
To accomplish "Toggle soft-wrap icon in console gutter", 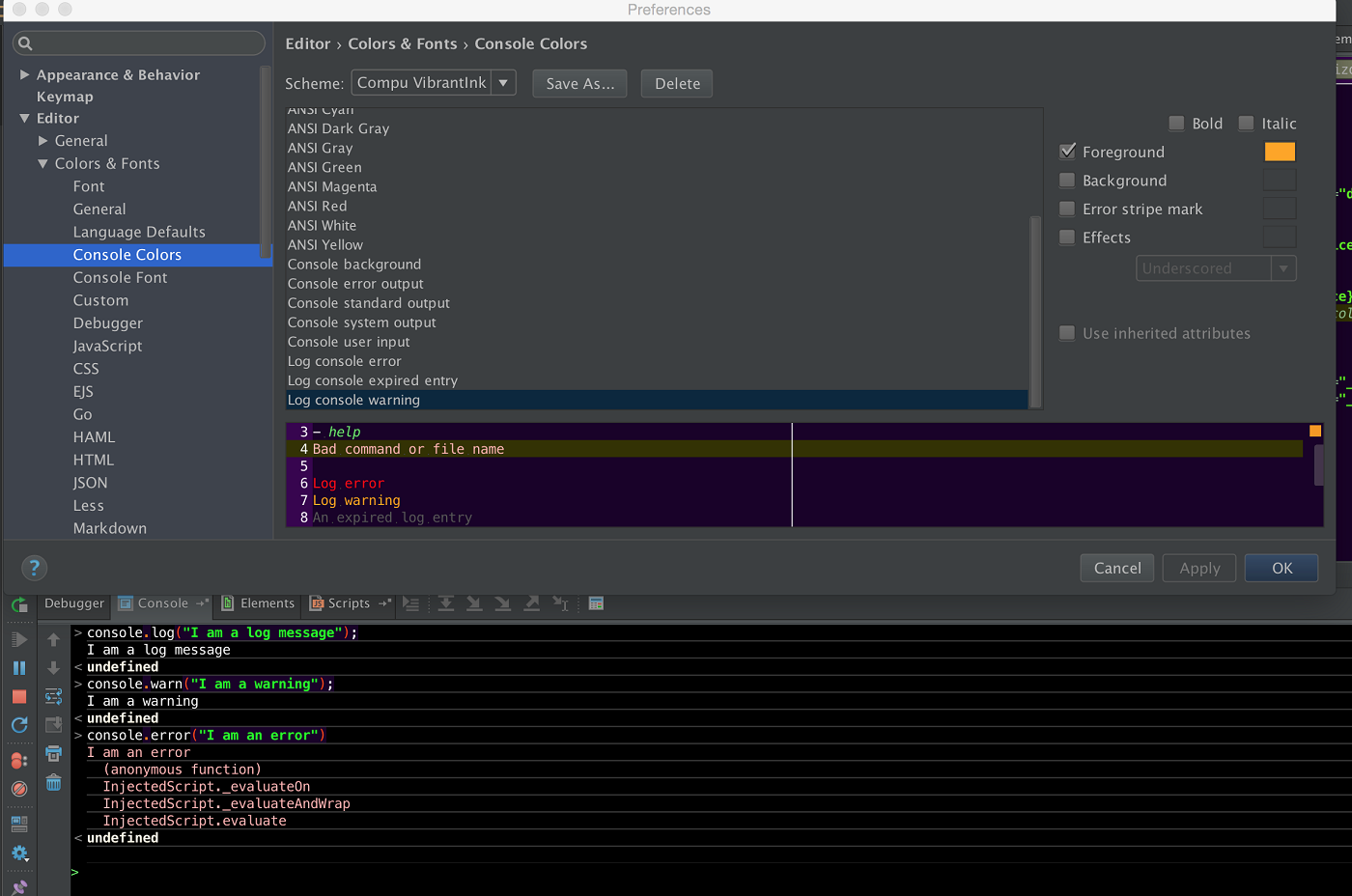I will point(54,696).
